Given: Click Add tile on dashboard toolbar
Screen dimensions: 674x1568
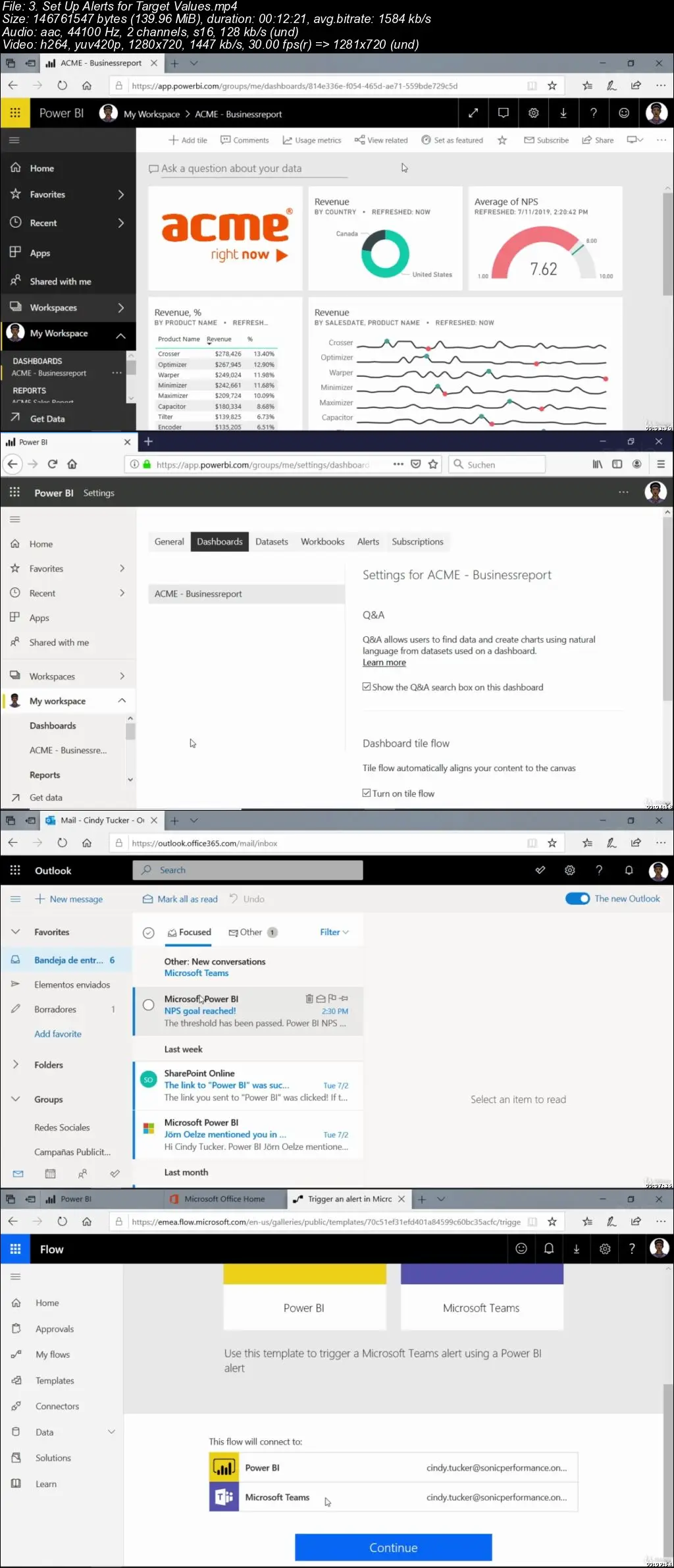Looking at the screenshot, I should pyautogui.click(x=188, y=140).
